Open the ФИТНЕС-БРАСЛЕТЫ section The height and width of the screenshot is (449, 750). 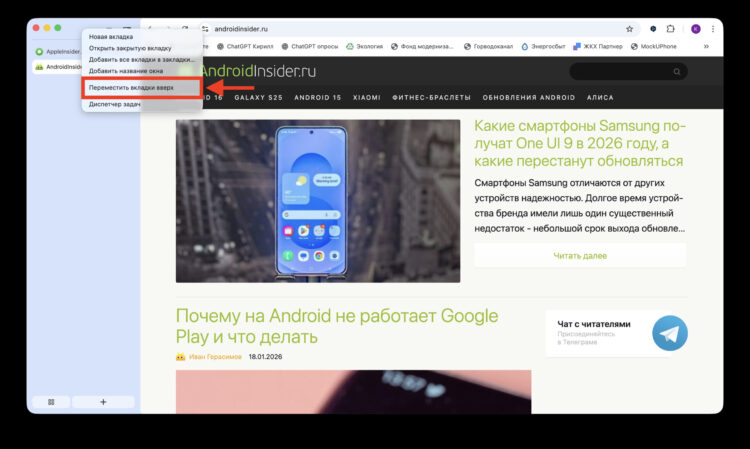(x=431, y=98)
